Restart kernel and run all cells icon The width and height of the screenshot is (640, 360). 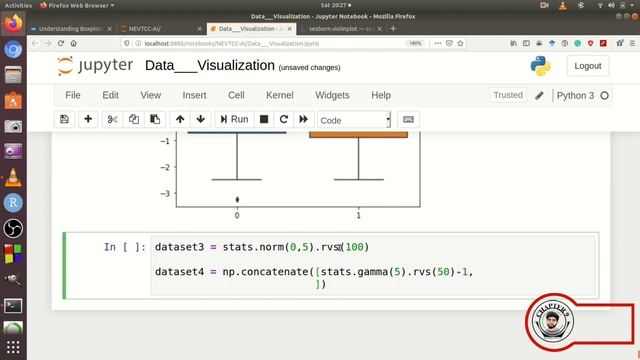303,119
